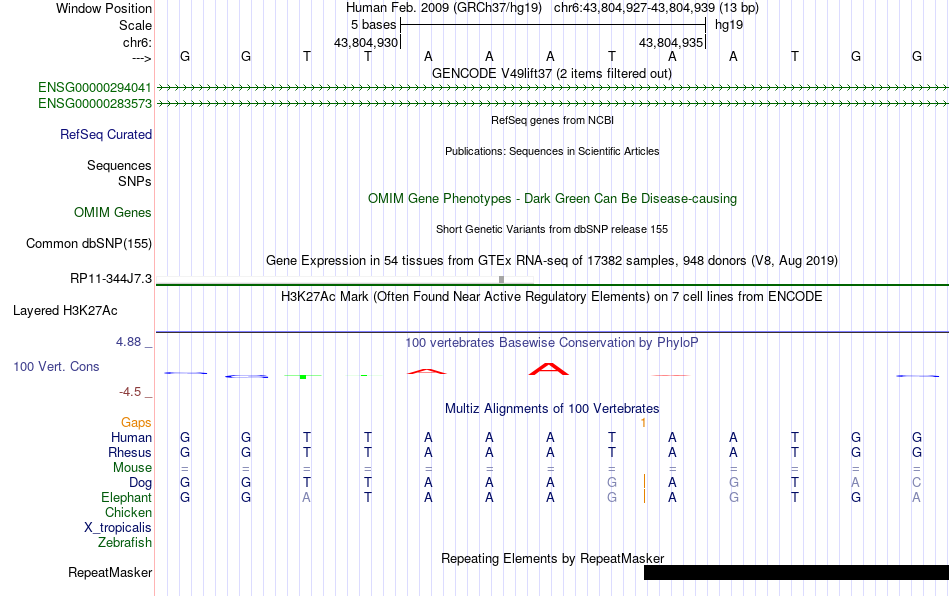The width and height of the screenshot is (950, 596).
Task: Click the gray GTEx expression bar marker
Action: (x=502, y=279)
